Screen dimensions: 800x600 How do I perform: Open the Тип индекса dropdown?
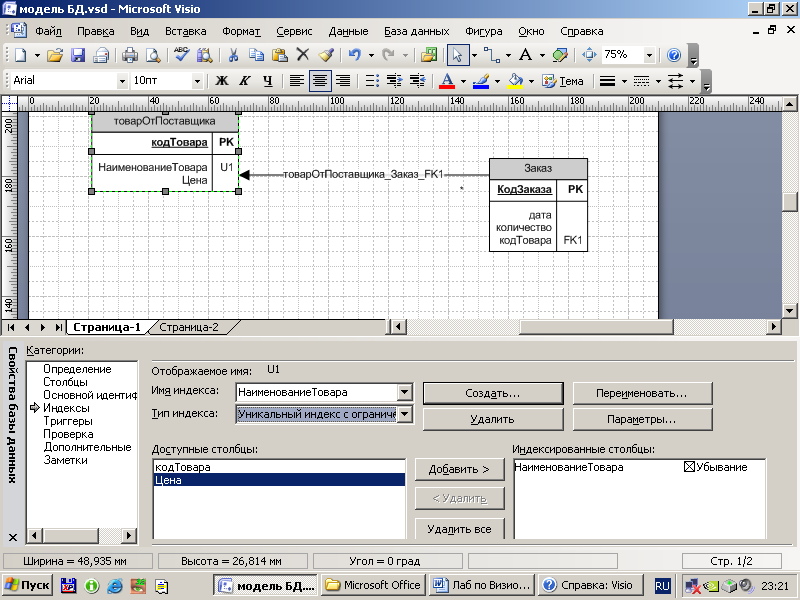(405, 414)
